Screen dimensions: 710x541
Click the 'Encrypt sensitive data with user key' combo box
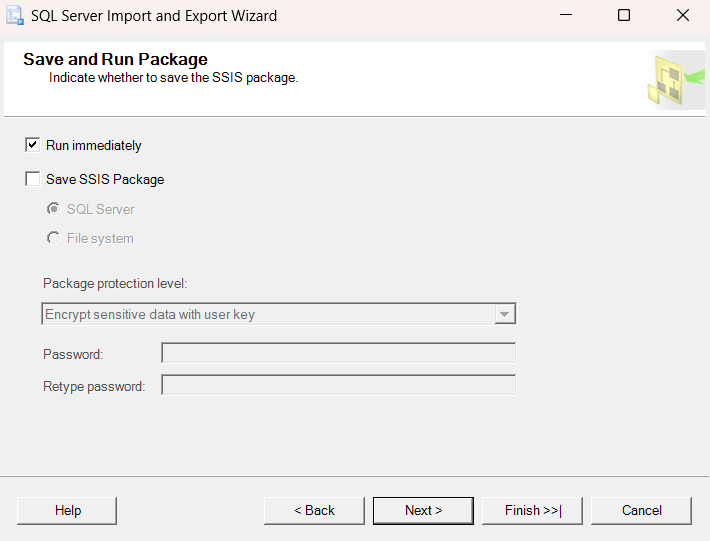(x=268, y=315)
